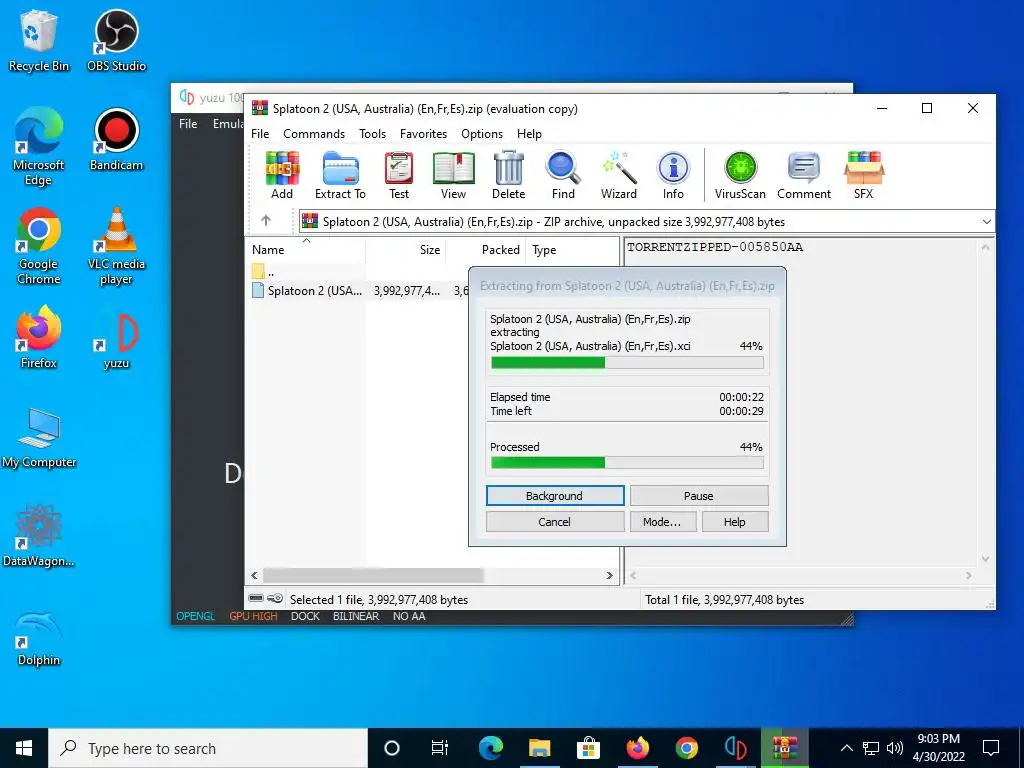Screen dimensions: 1024x768
Task: Click the Add toolbar icon in WinRAR
Action: (x=282, y=174)
